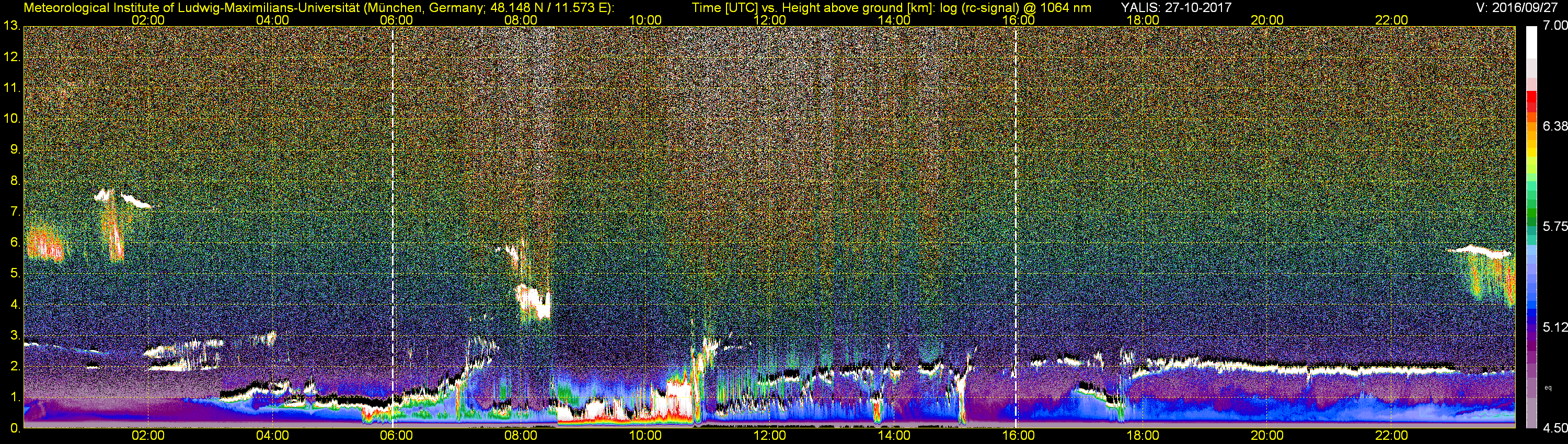
Task: Click the 3. km height axis label
Action: click(15, 336)
